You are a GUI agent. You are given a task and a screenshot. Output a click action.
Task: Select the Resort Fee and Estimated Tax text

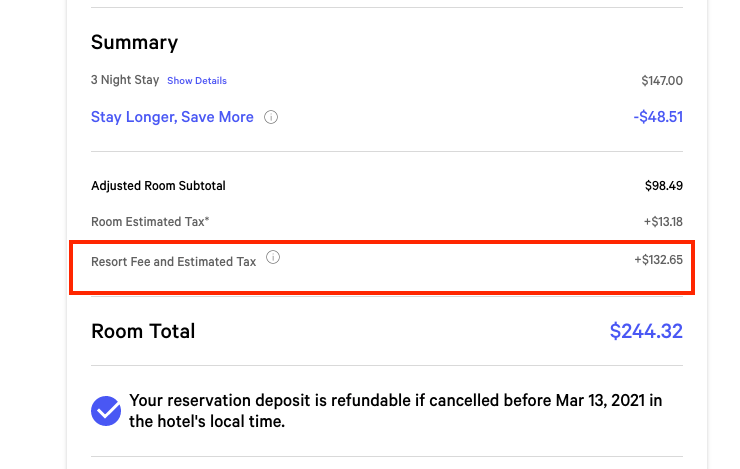173,262
